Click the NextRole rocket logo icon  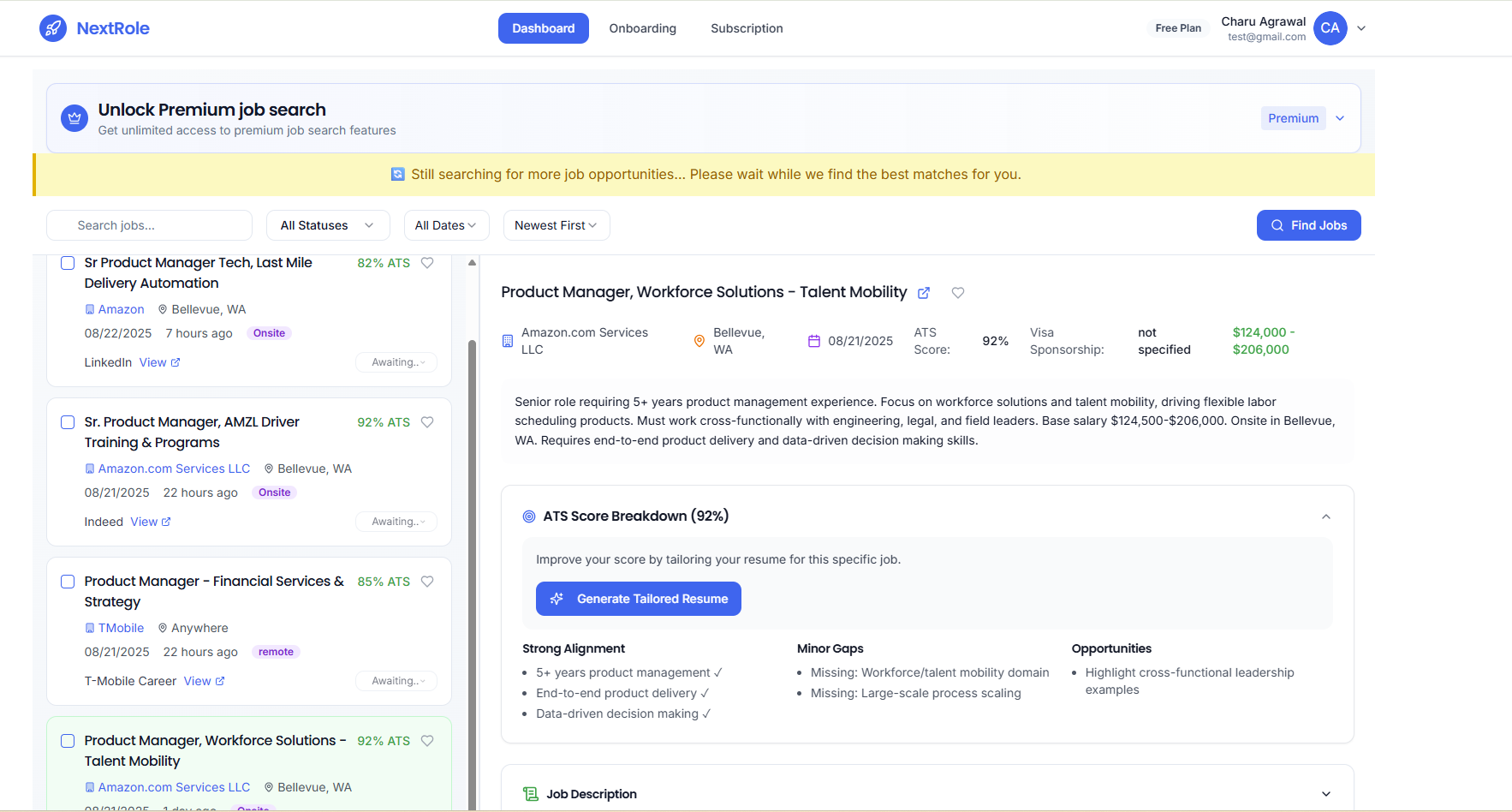coord(53,28)
